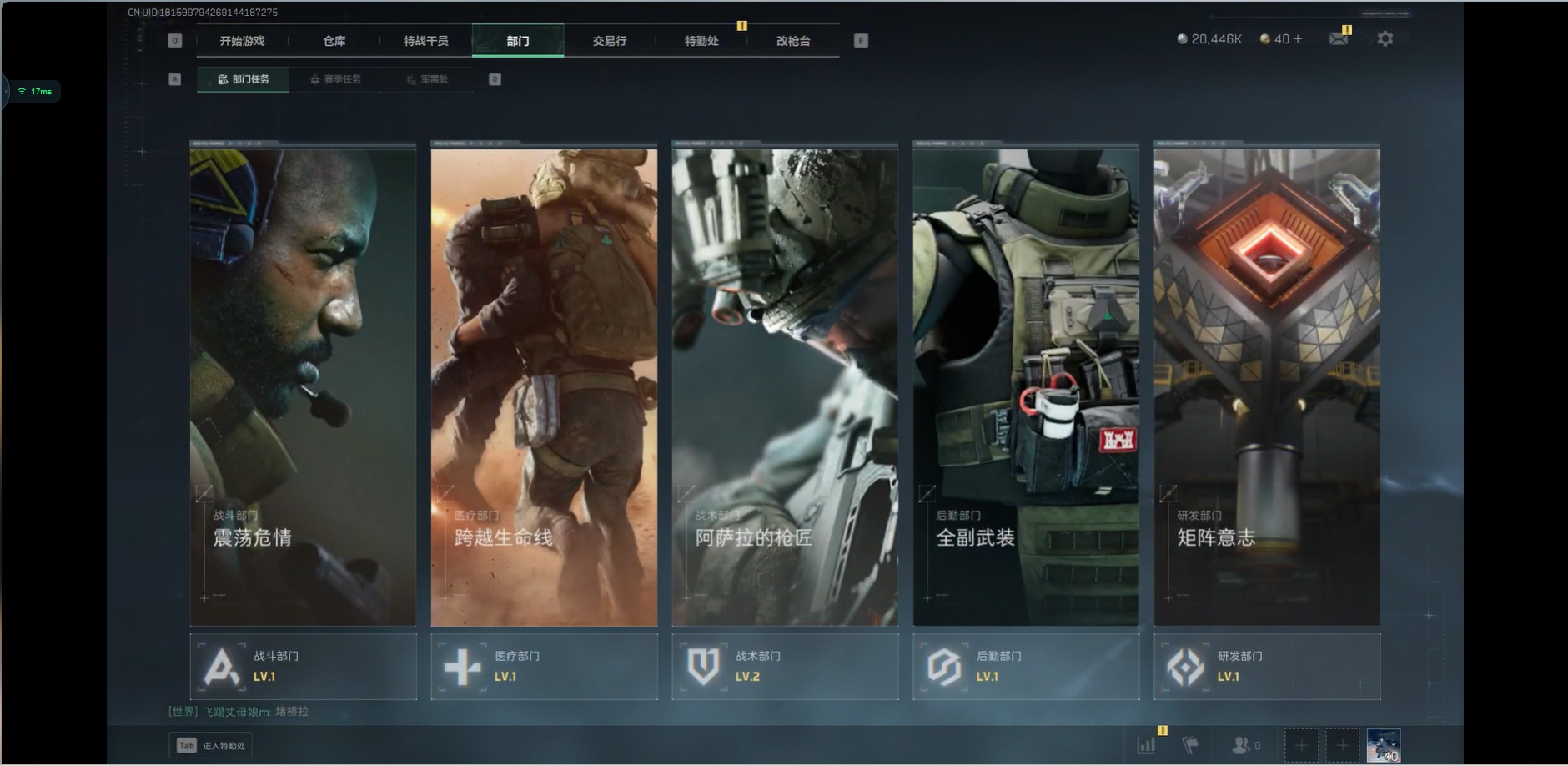This screenshot has width=1568, height=766.
Task: Select the 军需处 sub-tab
Action: pos(428,79)
